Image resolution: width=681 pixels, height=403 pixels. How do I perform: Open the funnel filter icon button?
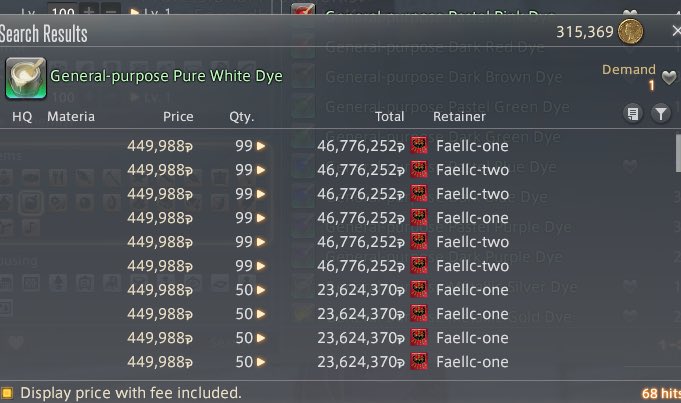coord(661,114)
